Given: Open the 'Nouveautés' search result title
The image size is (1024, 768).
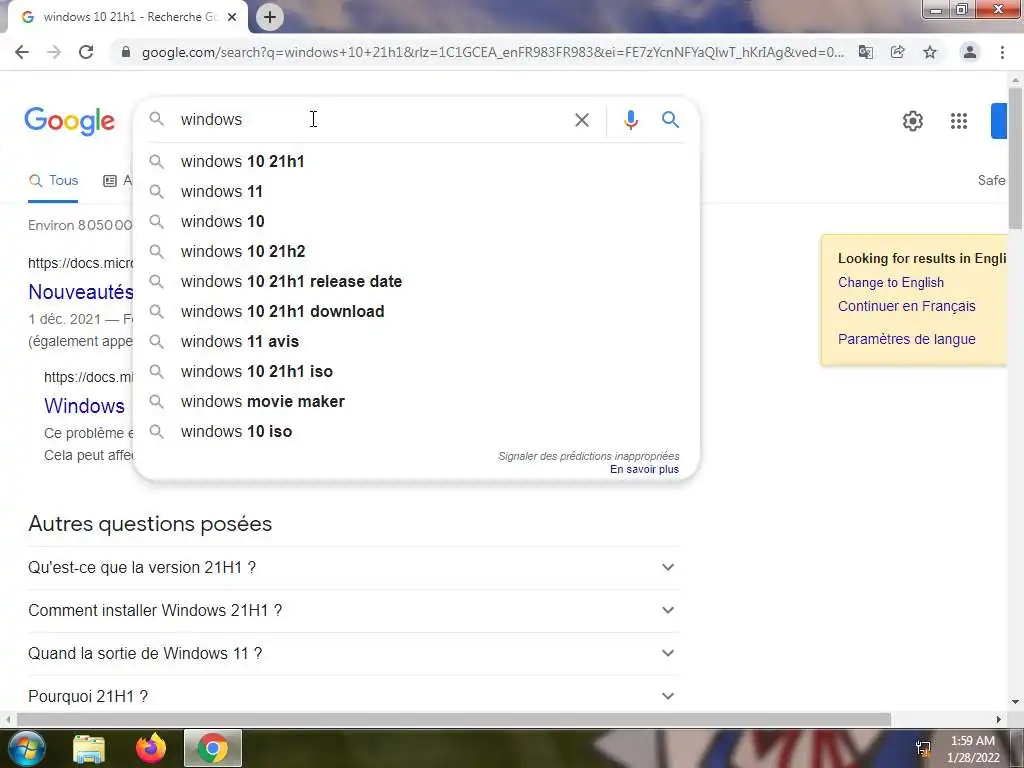Looking at the screenshot, I should pyautogui.click(x=81, y=292).
